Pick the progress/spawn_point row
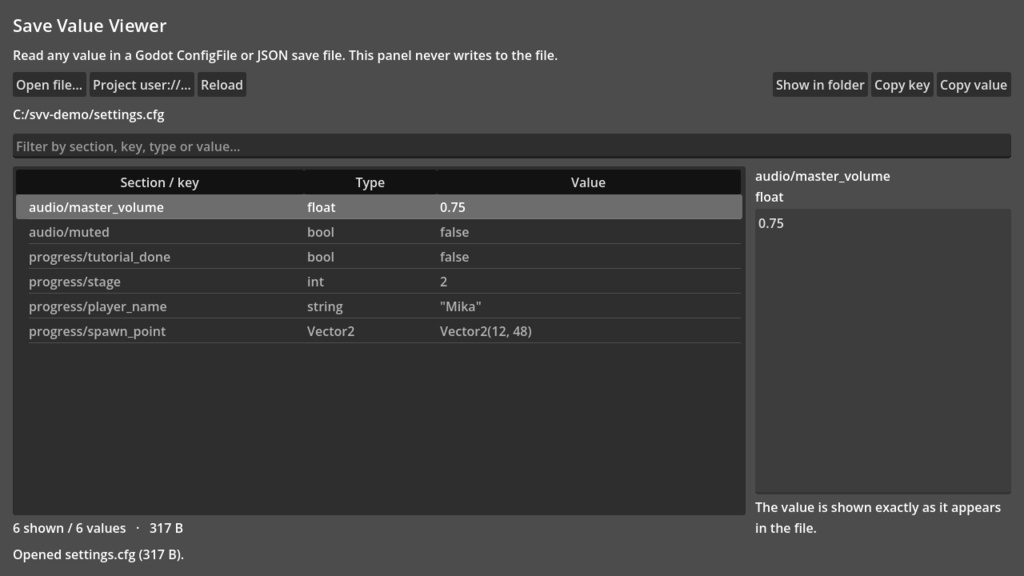The height and width of the screenshot is (576, 1024). pos(379,331)
